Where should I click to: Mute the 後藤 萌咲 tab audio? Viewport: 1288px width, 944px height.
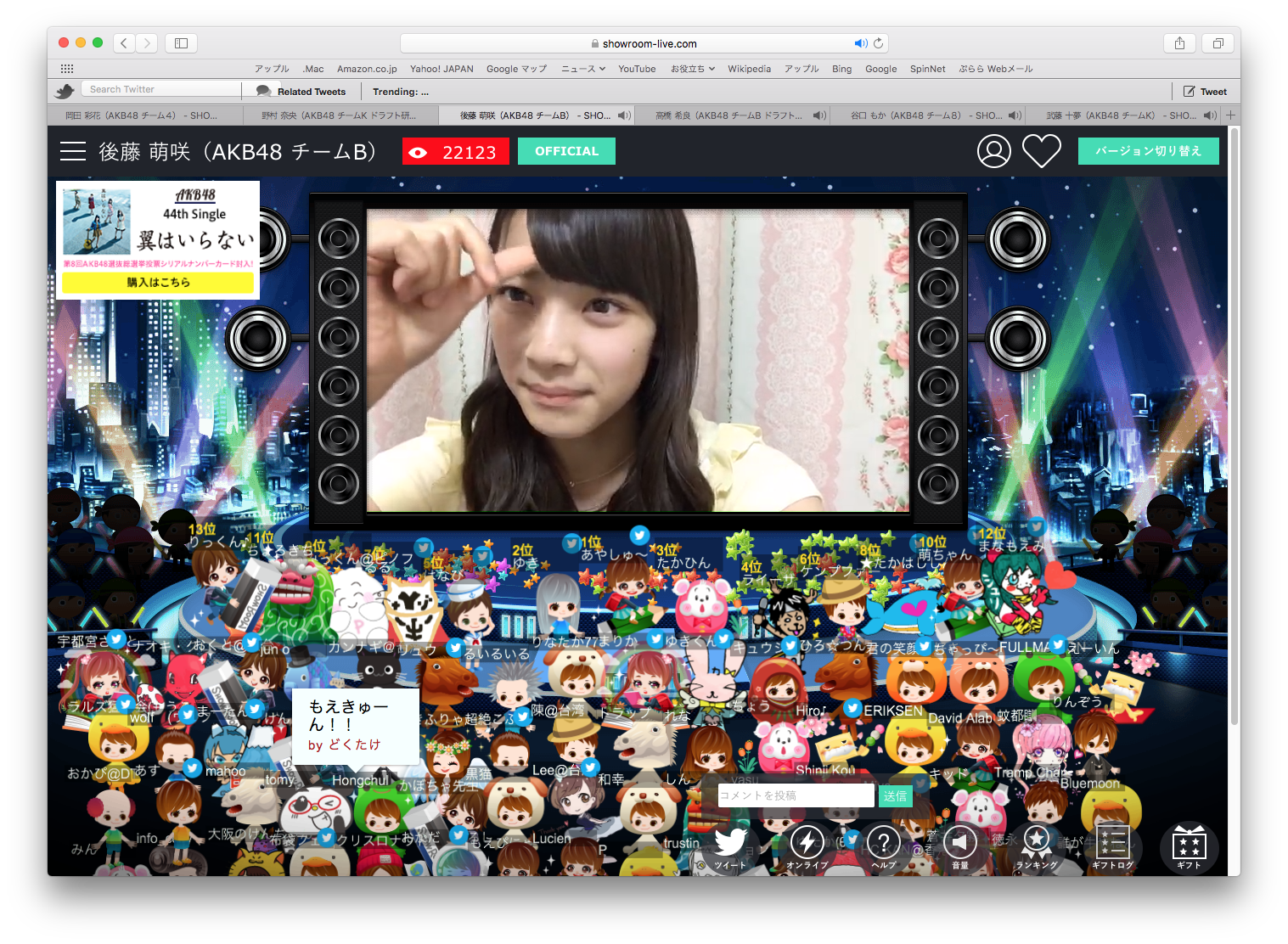pos(623,115)
